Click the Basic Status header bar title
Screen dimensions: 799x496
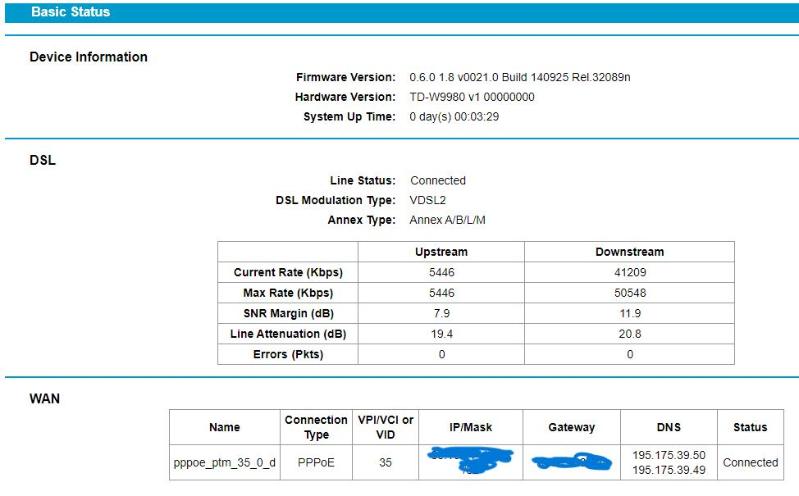71,12
